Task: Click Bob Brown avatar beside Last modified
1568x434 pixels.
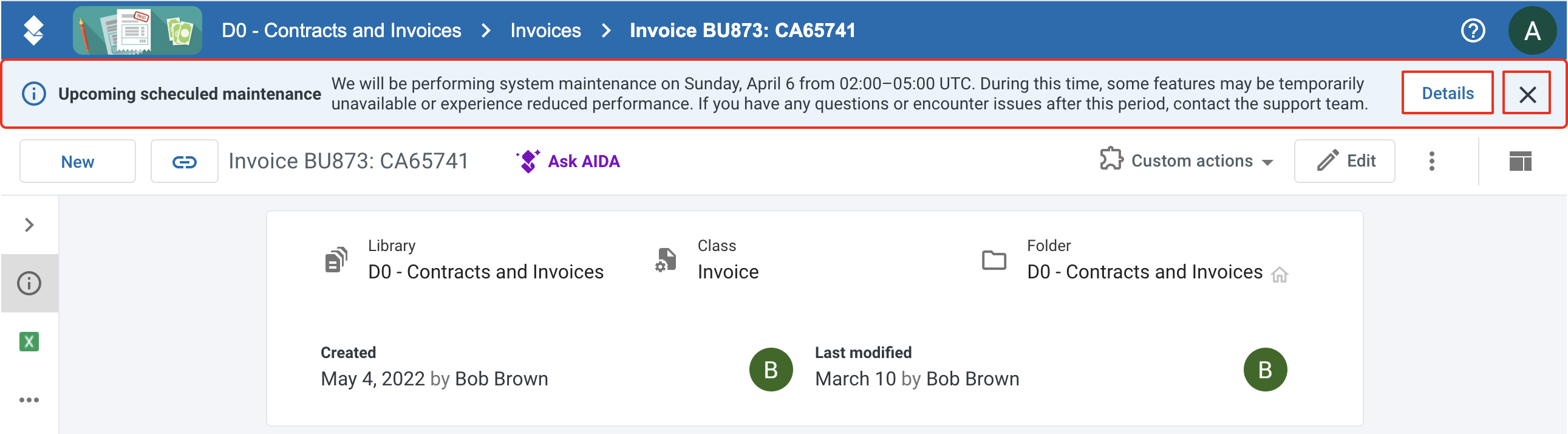Action: click(x=1265, y=370)
